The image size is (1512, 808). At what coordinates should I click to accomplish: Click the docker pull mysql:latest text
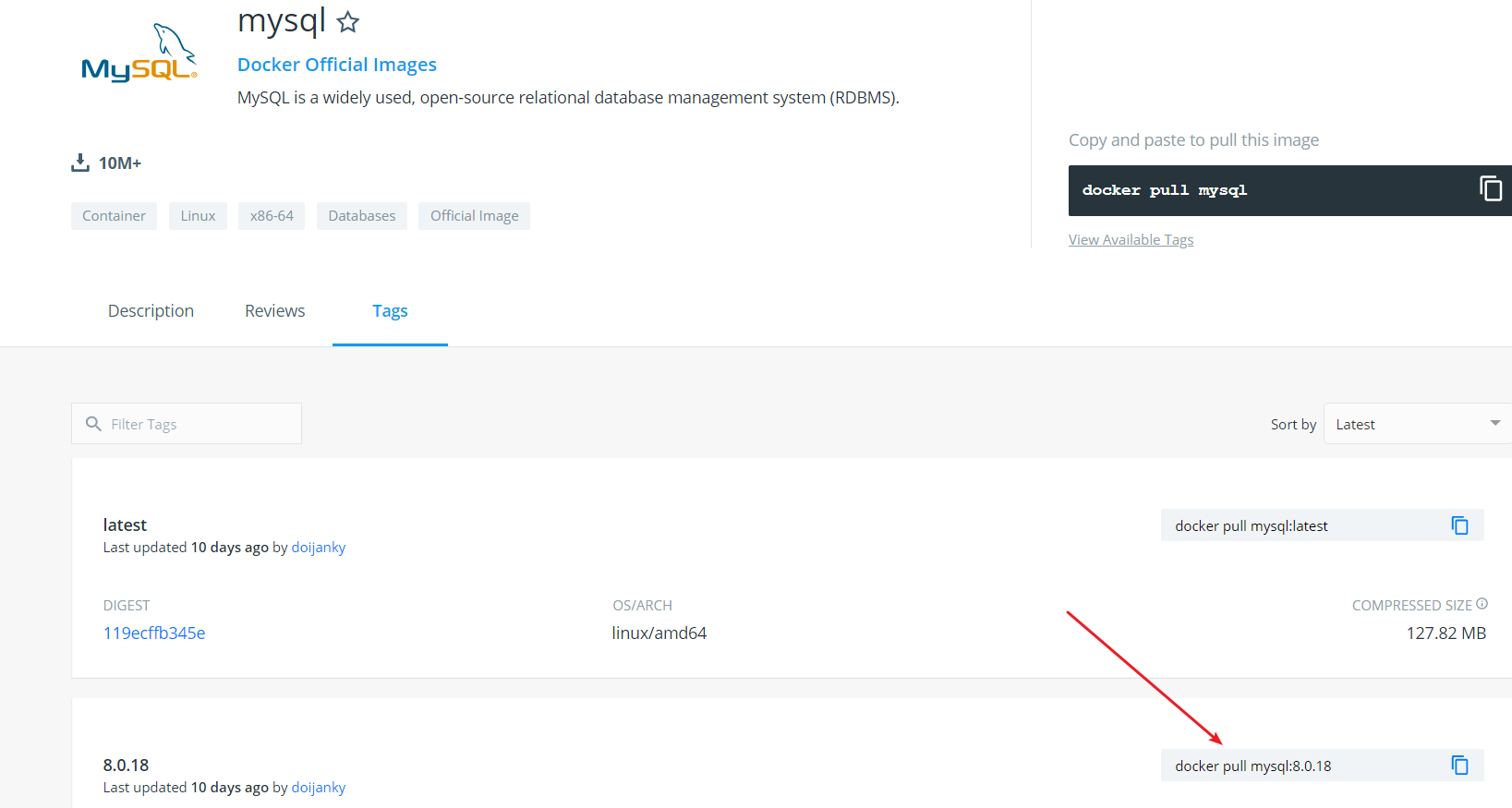pos(1252,526)
